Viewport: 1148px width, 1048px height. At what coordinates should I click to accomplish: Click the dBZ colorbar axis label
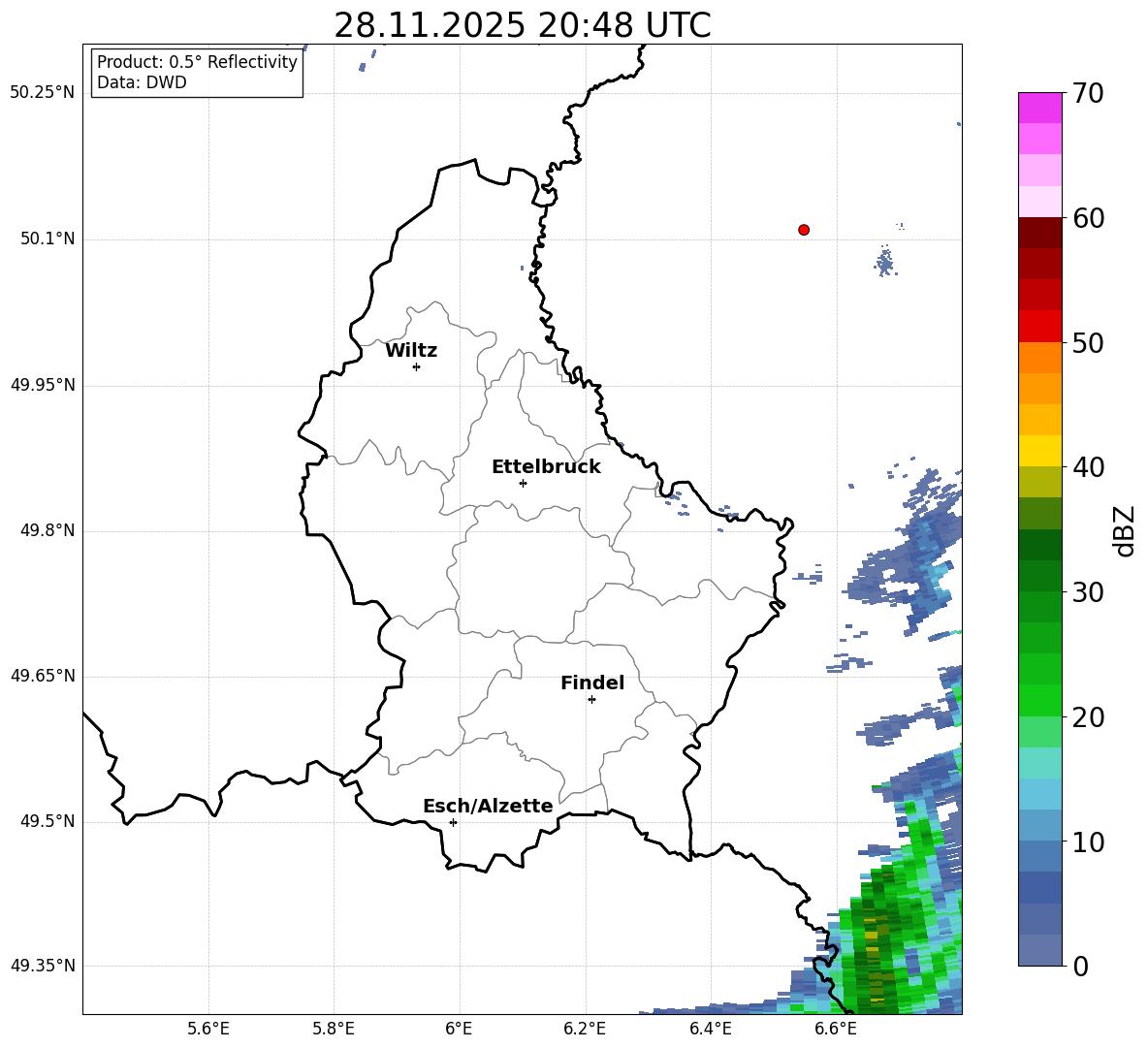tap(1123, 530)
